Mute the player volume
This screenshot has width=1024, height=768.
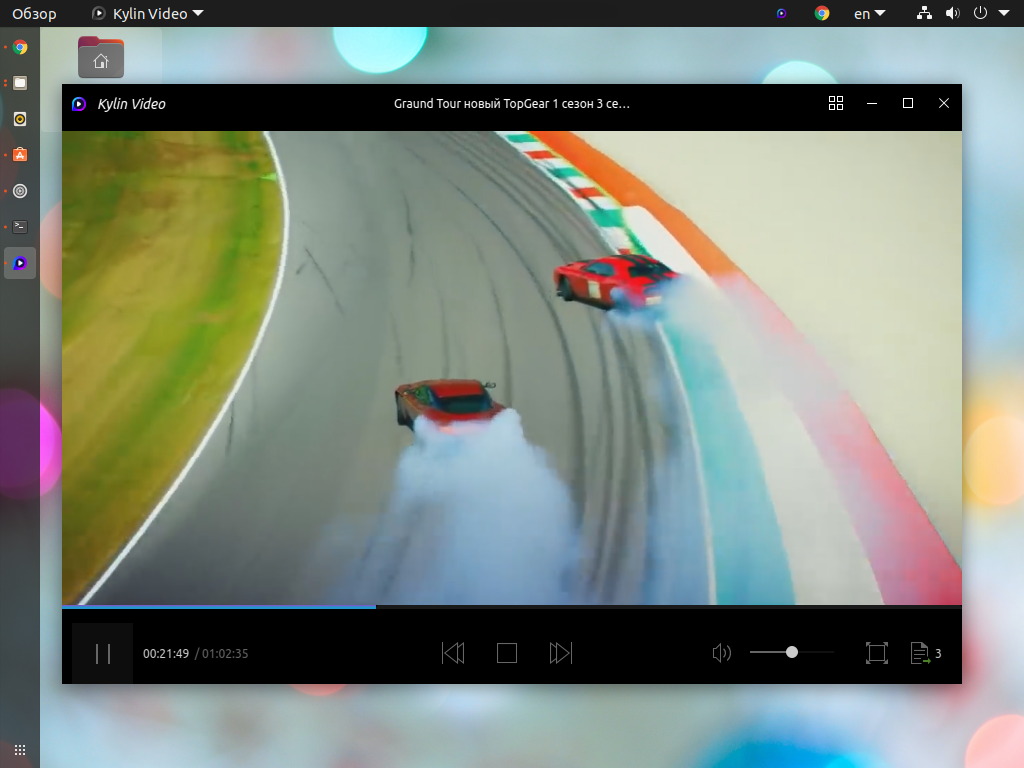[721, 653]
